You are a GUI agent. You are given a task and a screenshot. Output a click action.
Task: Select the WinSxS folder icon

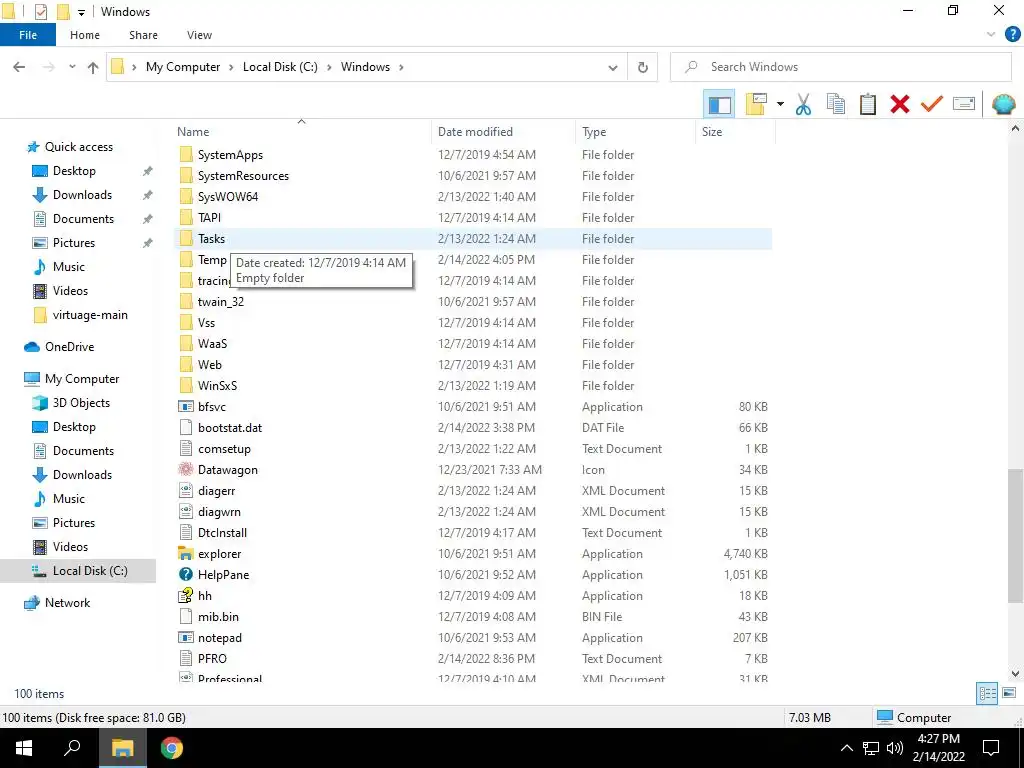186,385
